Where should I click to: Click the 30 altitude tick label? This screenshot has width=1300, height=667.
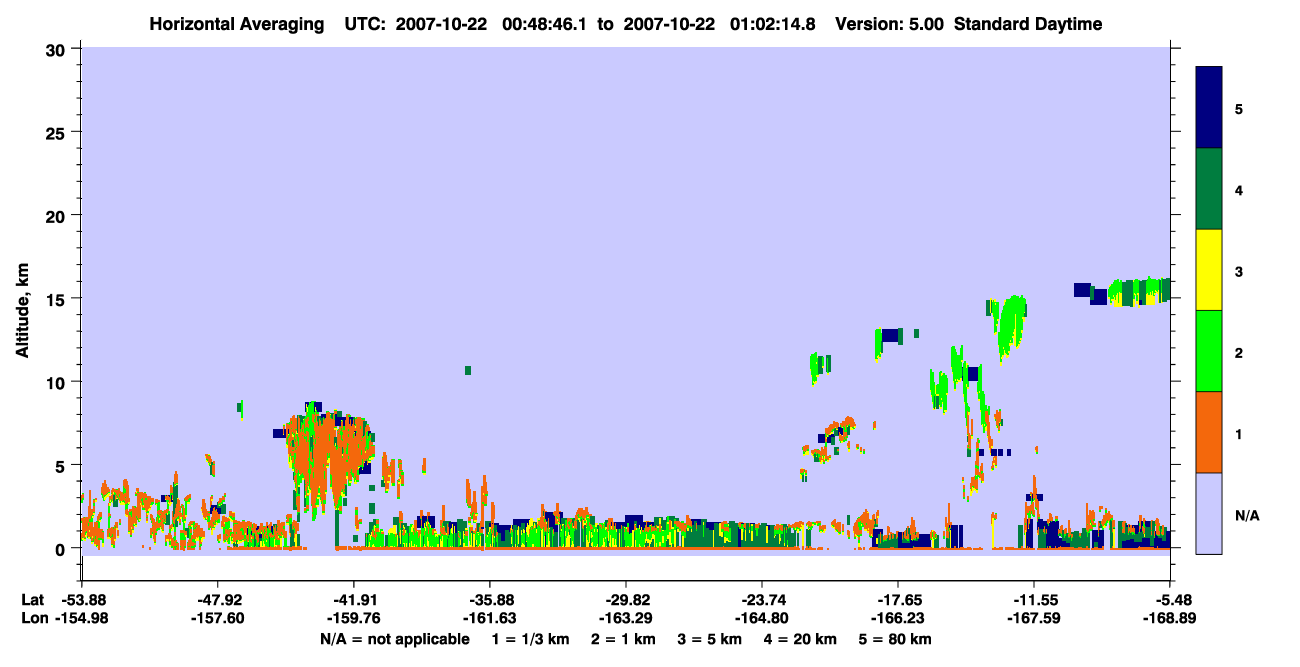click(x=58, y=49)
